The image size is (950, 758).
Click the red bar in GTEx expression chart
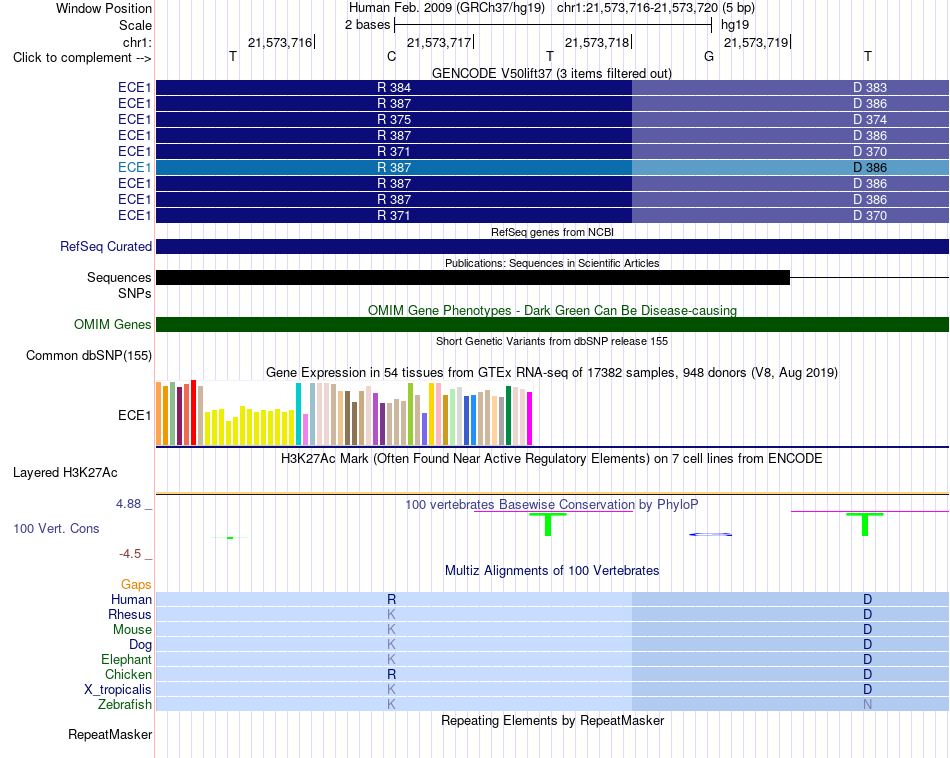coord(193,413)
